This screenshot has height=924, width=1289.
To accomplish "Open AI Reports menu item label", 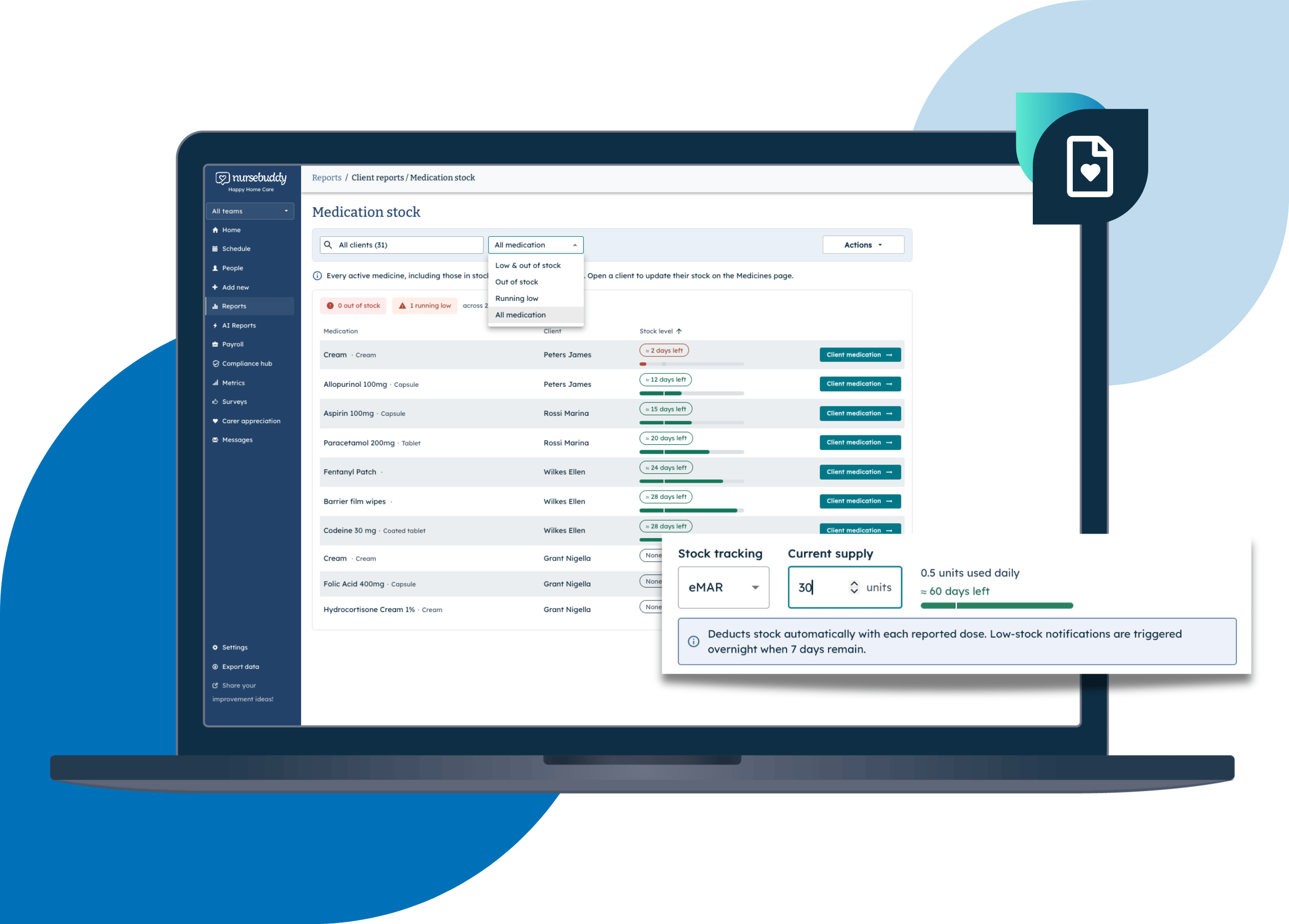I will [239, 325].
